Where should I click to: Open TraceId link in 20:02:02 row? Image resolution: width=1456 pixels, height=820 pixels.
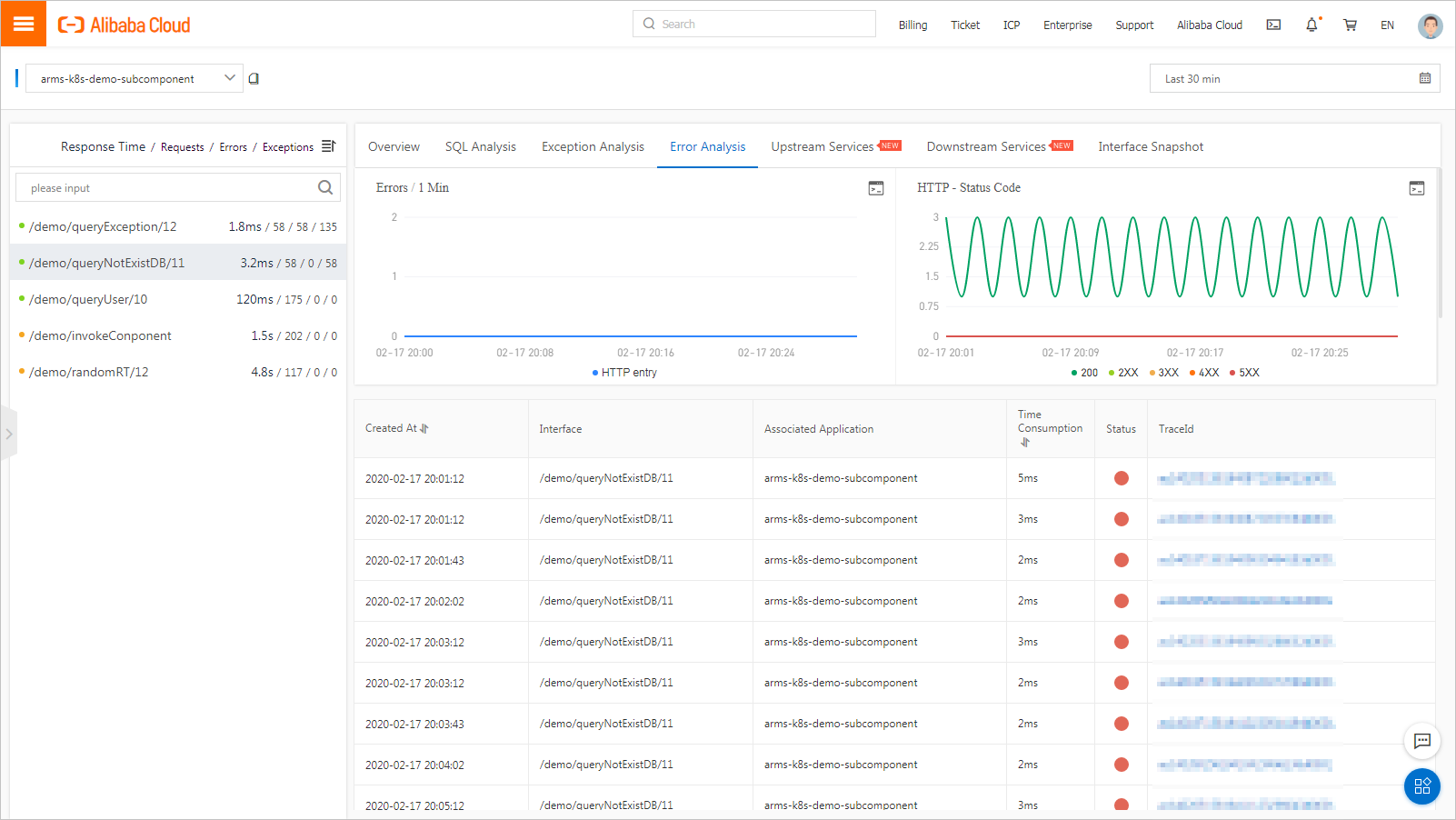pyautogui.click(x=1246, y=601)
